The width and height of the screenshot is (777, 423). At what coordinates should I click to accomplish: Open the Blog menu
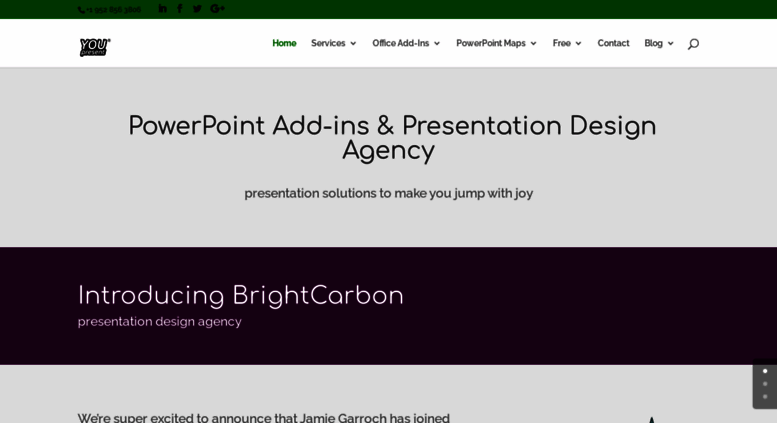pos(653,43)
